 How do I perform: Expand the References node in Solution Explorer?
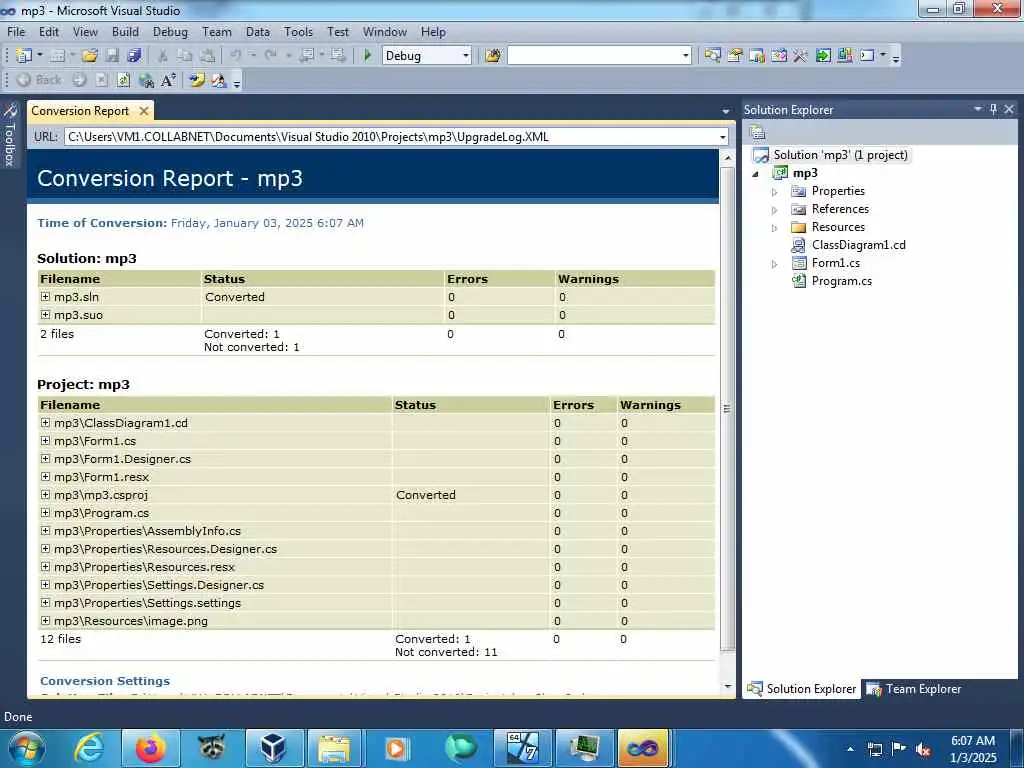[775, 210]
